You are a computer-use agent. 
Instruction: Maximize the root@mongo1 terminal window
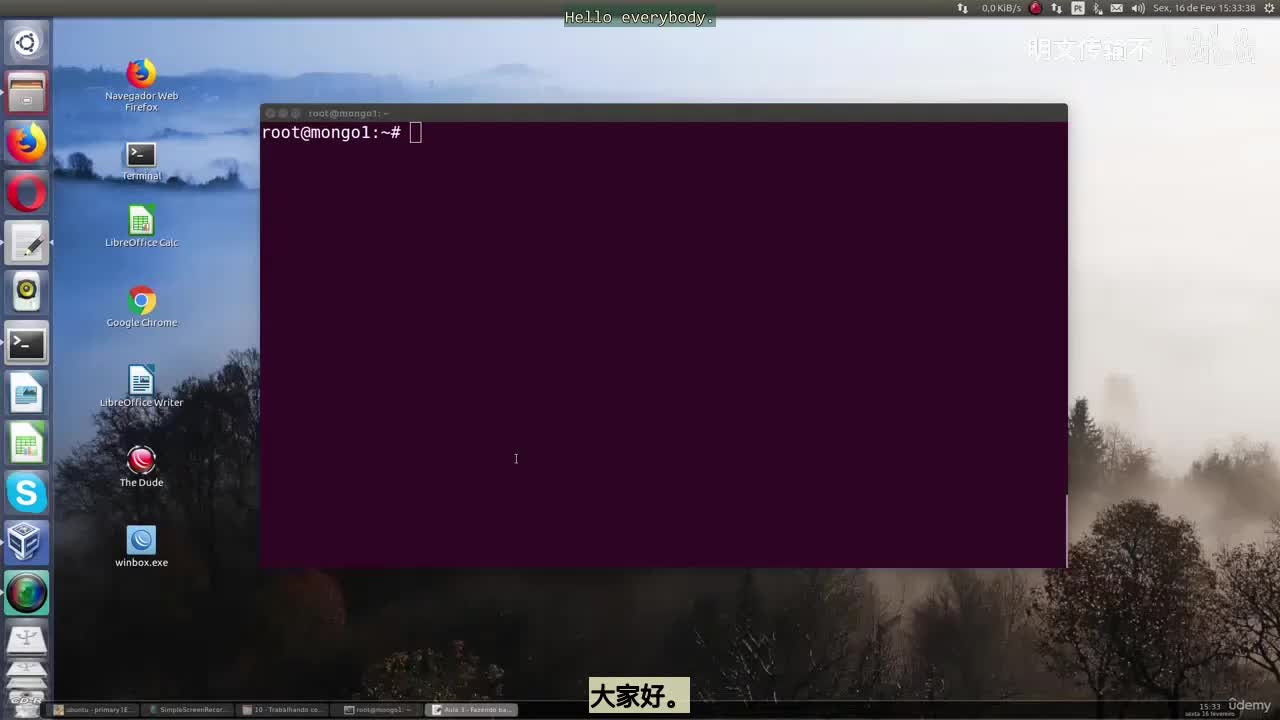tap(296, 113)
